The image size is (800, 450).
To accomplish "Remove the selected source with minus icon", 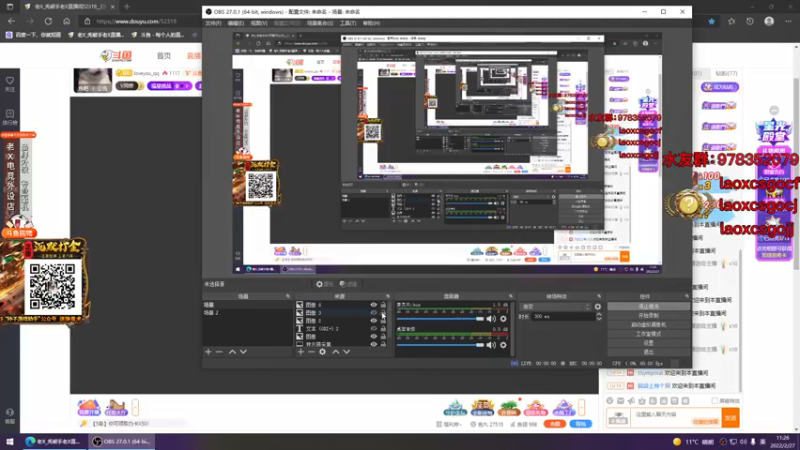I will click(x=311, y=352).
